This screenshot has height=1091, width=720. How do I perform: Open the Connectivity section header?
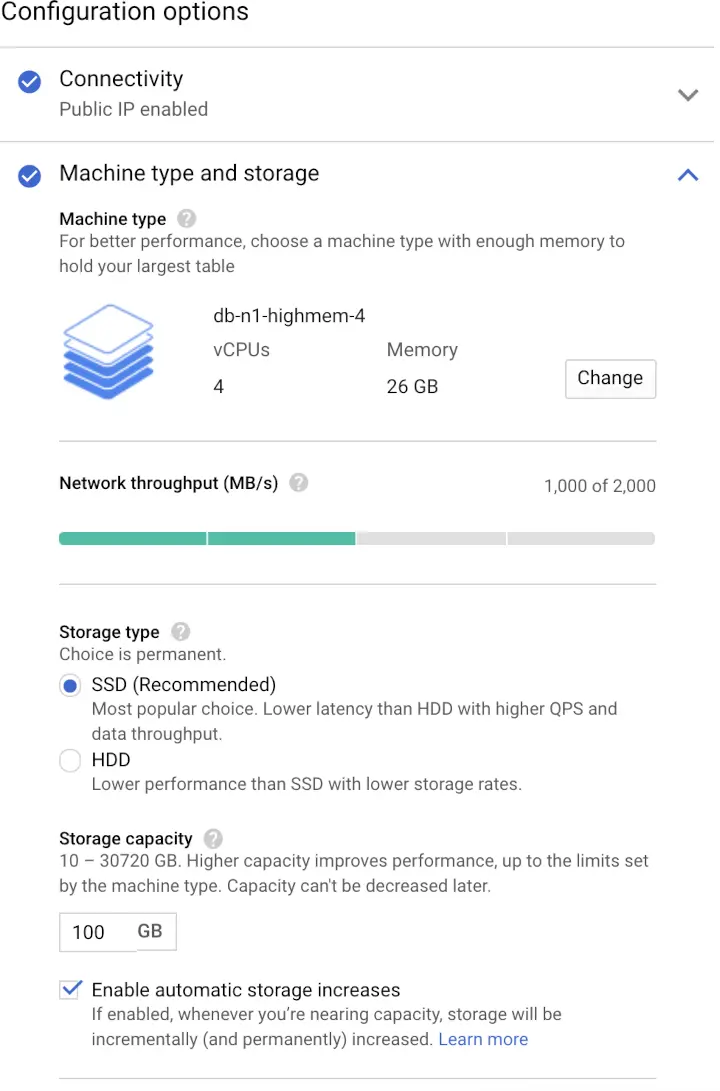pyautogui.click(x=121, y=79)
